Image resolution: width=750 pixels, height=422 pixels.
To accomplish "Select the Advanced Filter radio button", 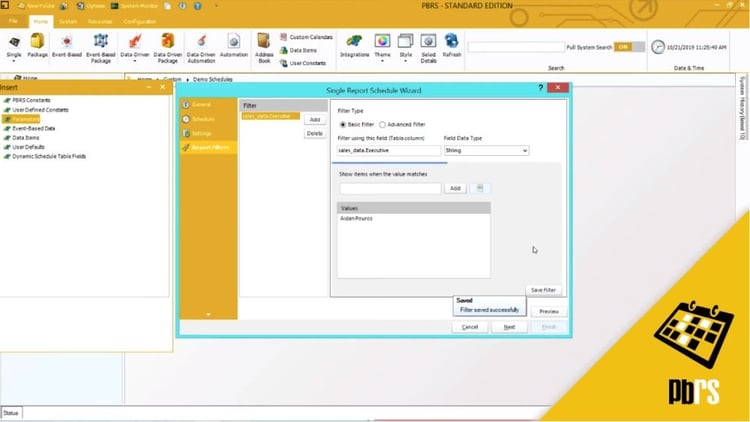I will coord(382,124).
